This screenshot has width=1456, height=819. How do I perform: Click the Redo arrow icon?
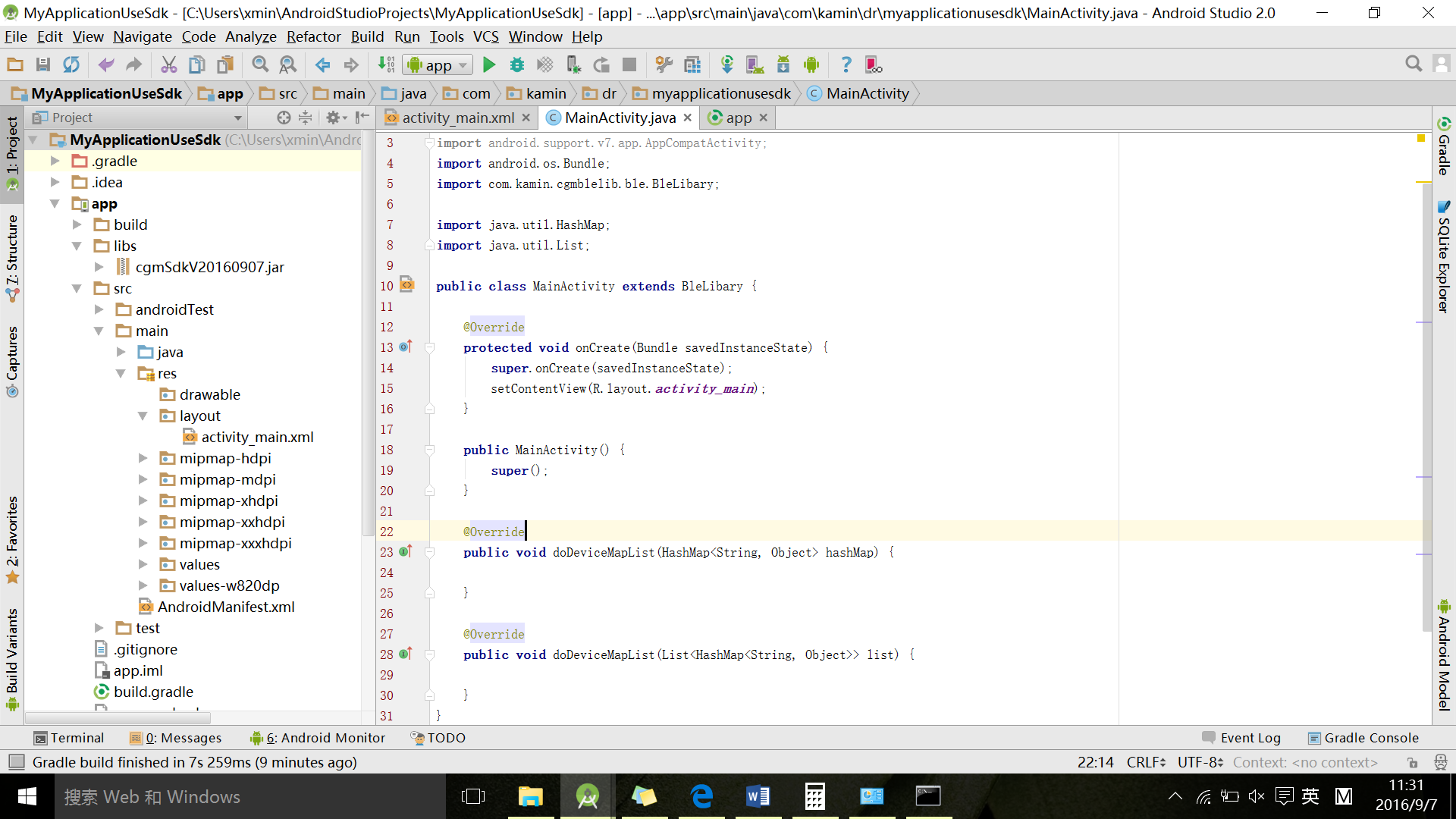[134, 65]
